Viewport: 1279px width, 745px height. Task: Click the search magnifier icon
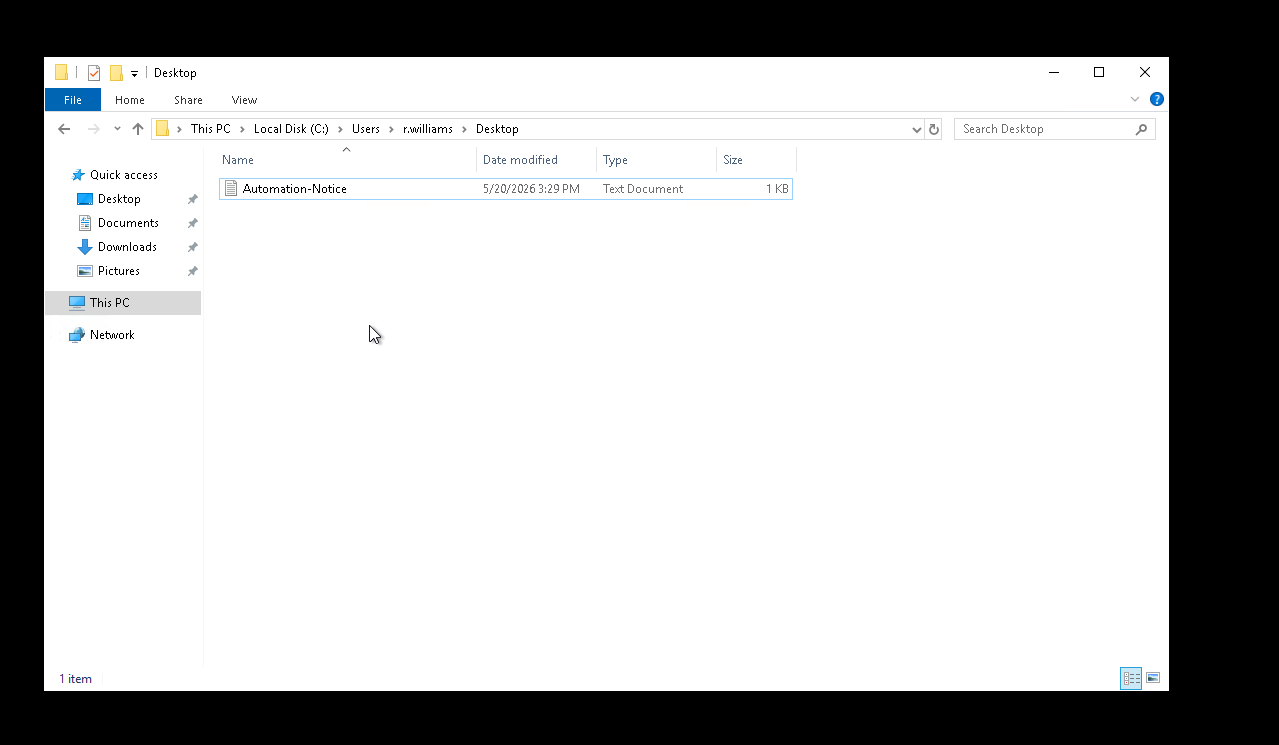[x=1141, y=129]
